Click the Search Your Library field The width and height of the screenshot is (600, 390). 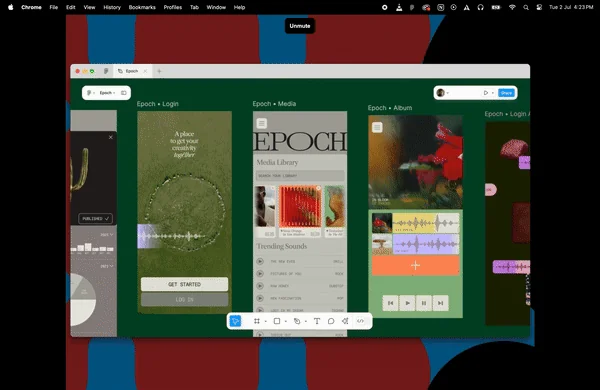(300, 176)
